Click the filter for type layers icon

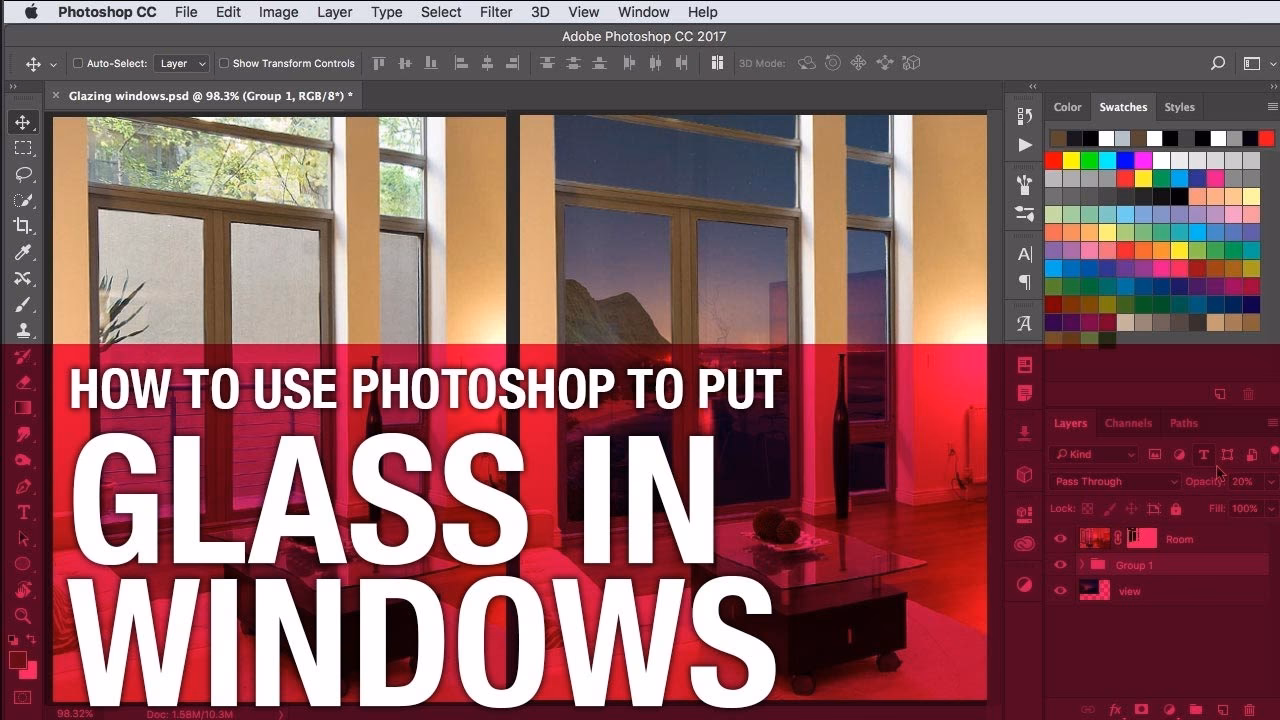[1204, 454]
